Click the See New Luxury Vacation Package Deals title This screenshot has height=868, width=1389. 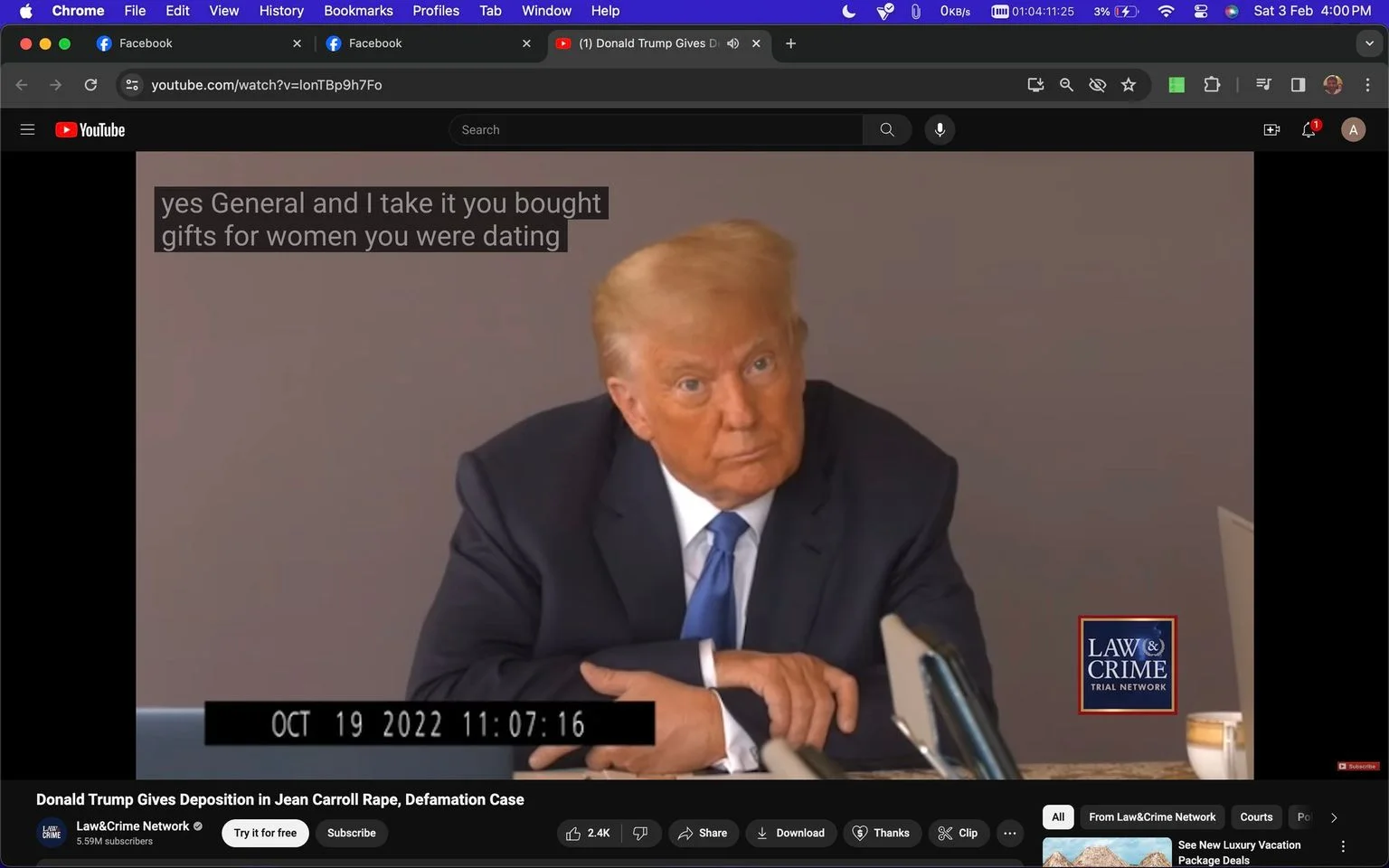pos(1239,853)
